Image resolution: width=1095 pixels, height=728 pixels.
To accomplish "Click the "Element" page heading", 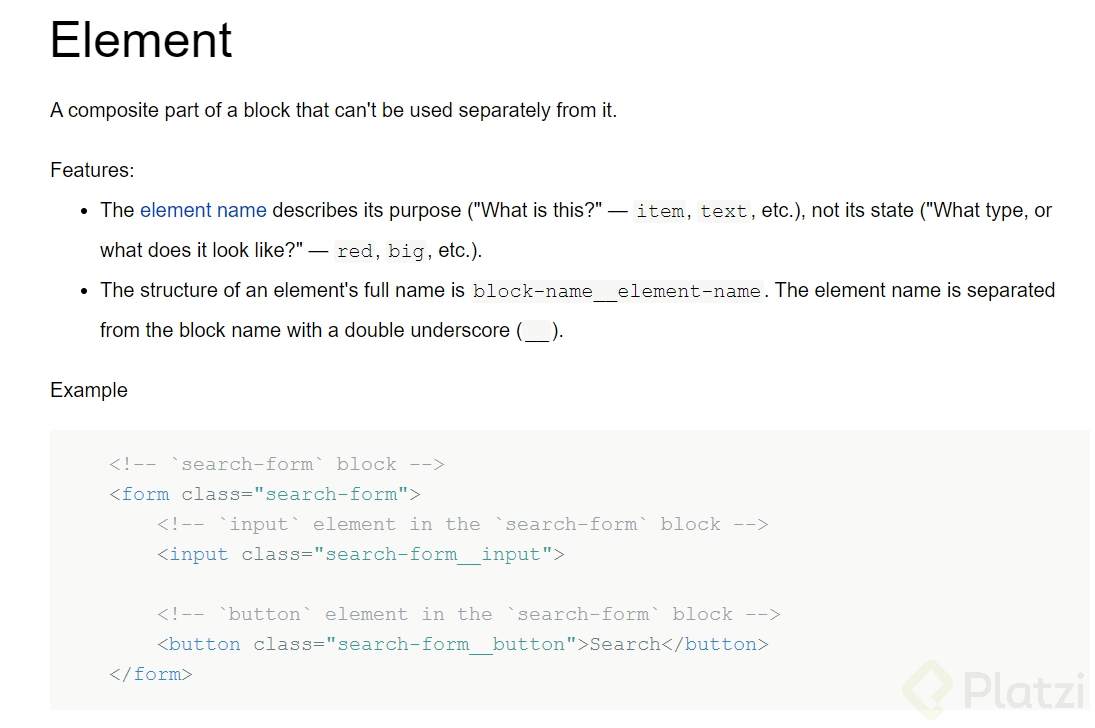I will pyautogui.click(x=141, y=41).
